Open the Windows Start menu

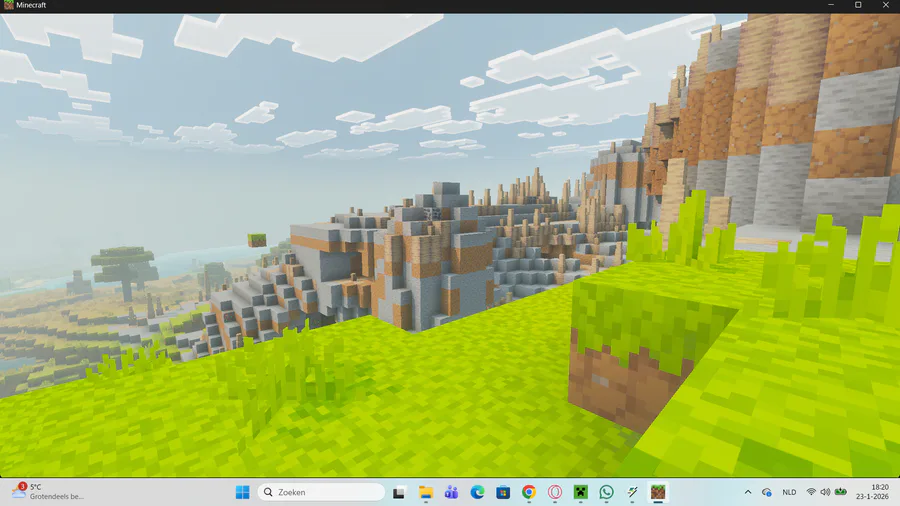point(243,492)
